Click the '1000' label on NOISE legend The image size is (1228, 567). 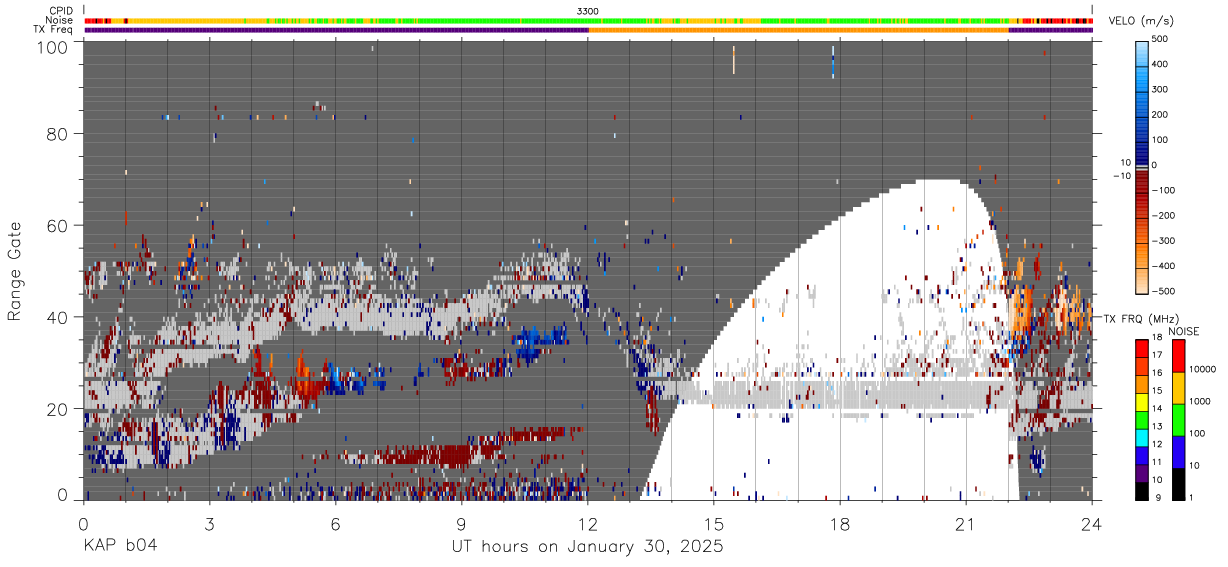click(1201, 401)
